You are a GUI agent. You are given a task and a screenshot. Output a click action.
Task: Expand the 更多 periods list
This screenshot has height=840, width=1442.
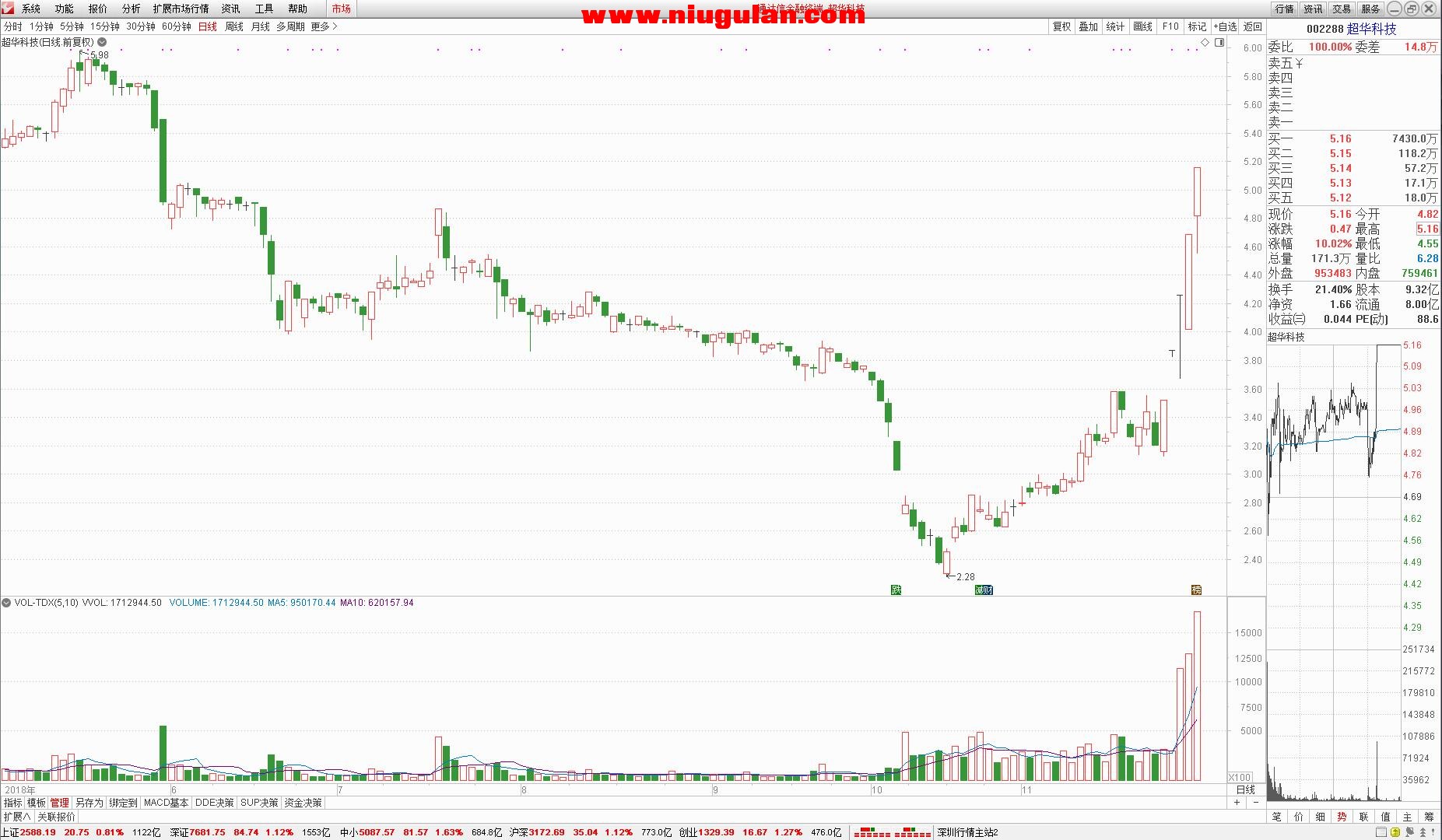click(x=324, y=26)
